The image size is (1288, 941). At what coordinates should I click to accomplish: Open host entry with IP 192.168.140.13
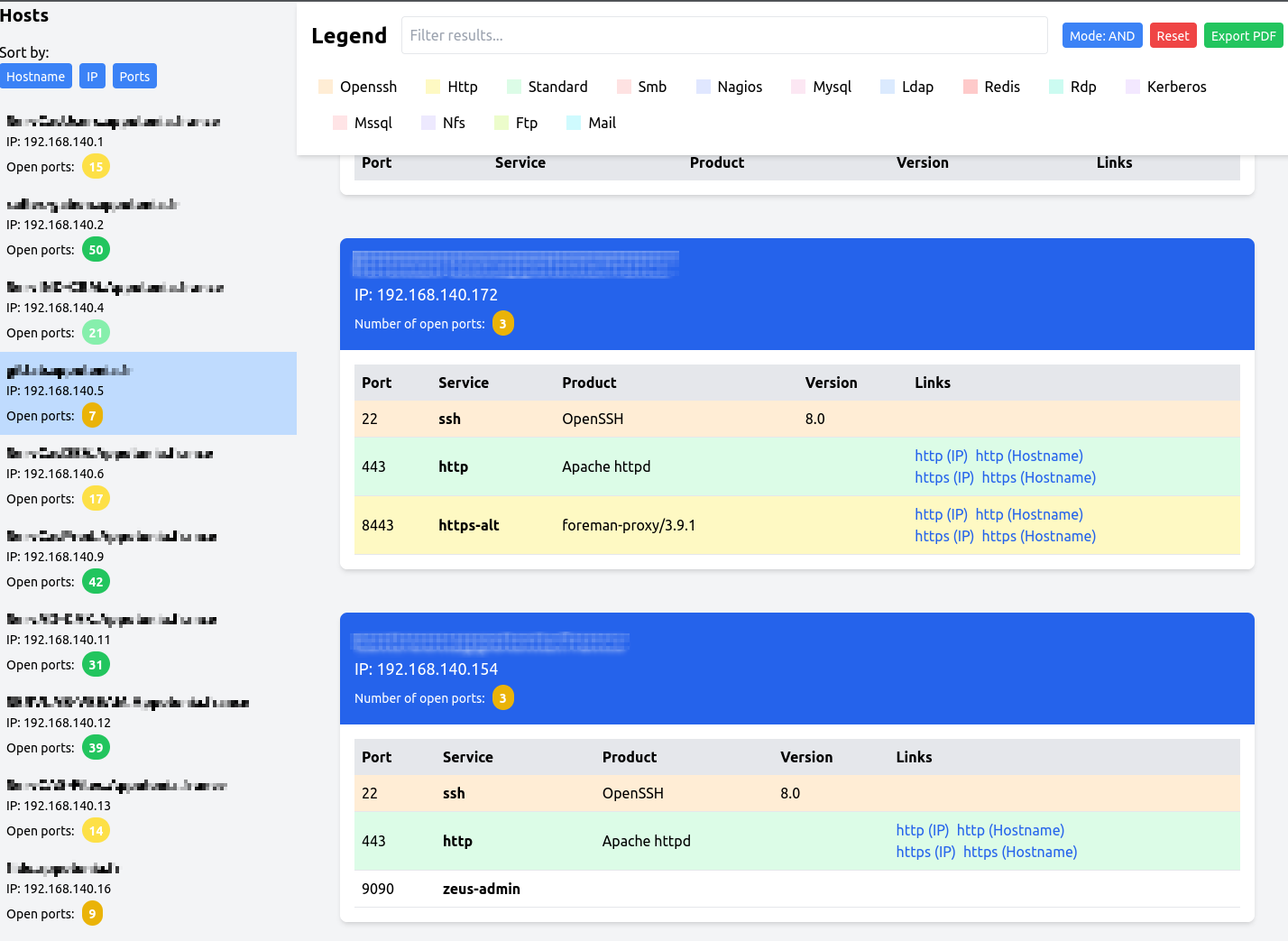(148, 808)
